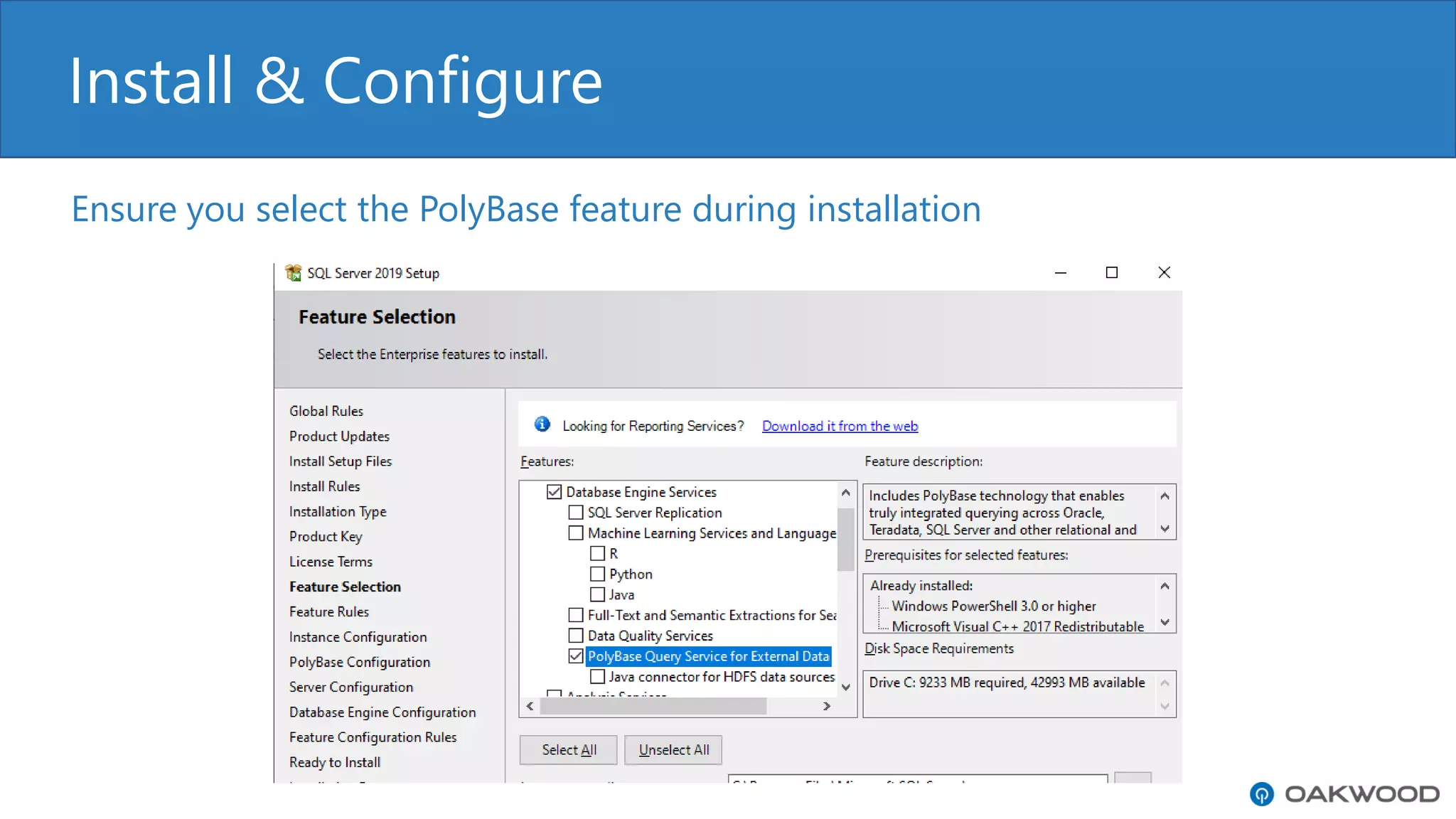
Task: Click the blue information icon
Action: click(x=542, y=424)
